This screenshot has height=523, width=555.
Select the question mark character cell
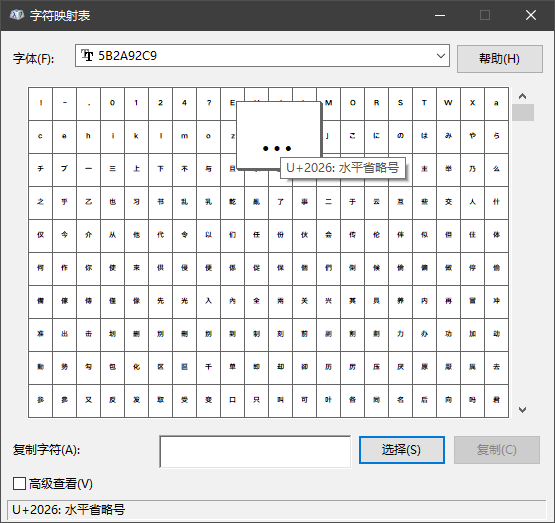tap(208, 104)
